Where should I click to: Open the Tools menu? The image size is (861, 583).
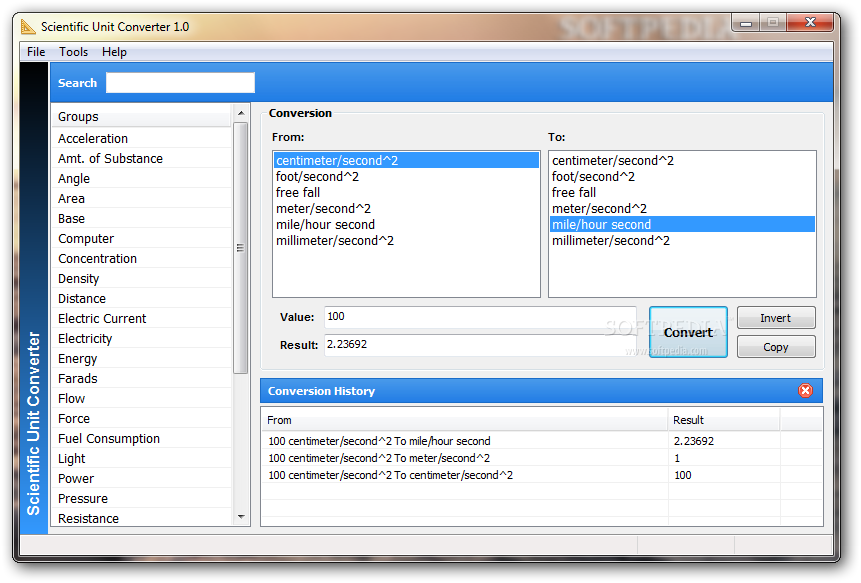(x=74, y=52)
